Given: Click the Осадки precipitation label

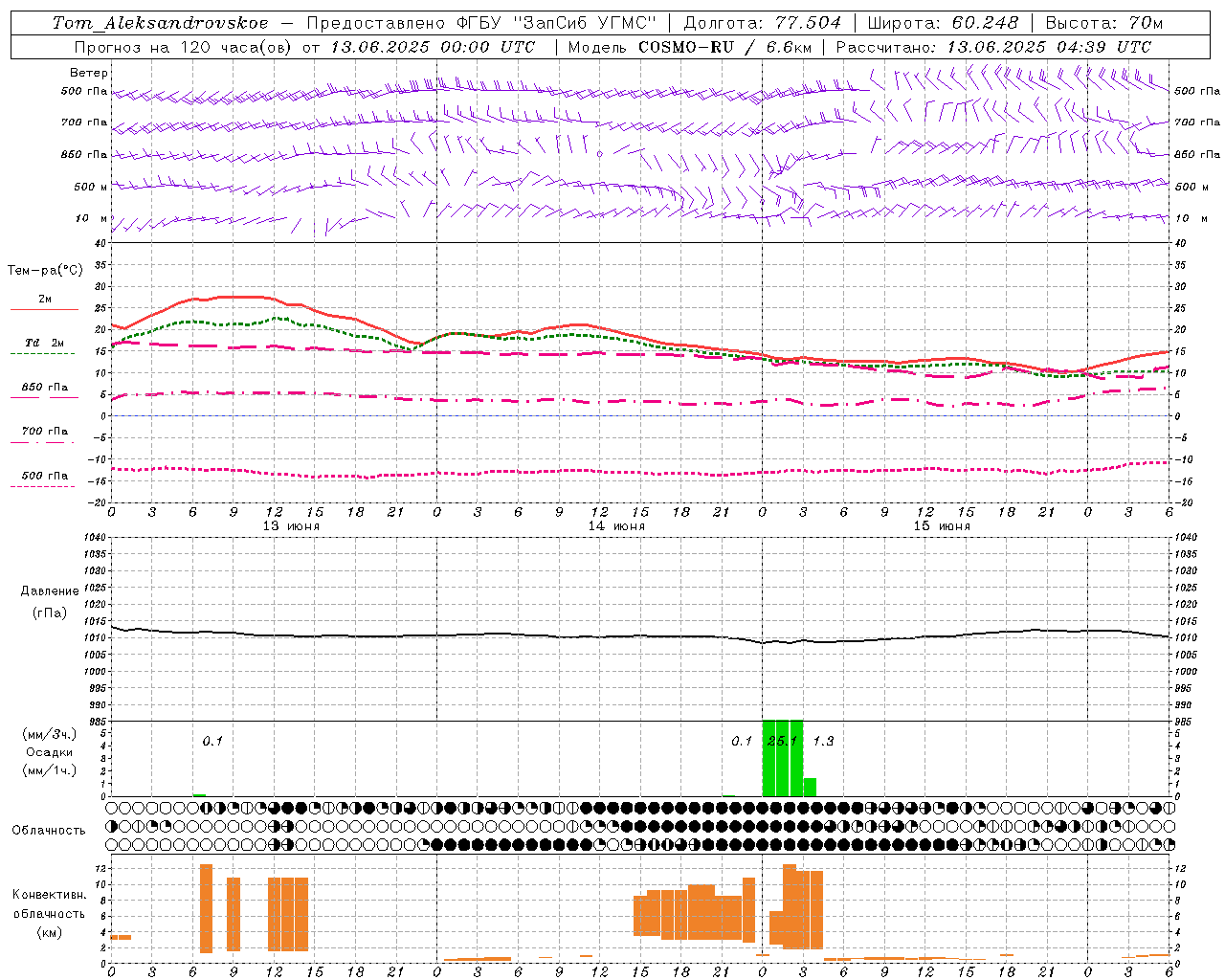Looking at the screenshot, I should (50, 752).
